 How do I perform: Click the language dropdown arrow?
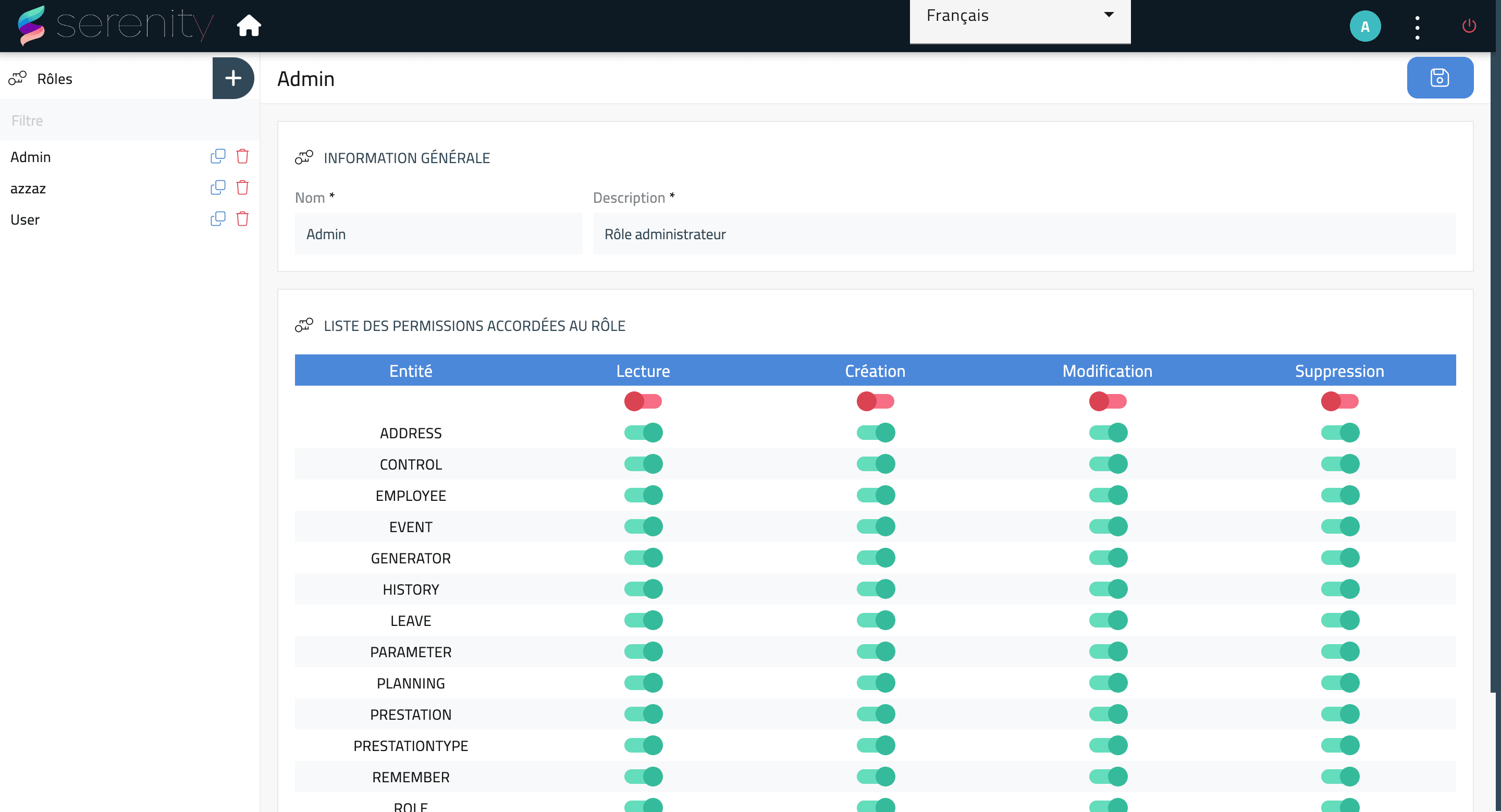[1108, 15]
